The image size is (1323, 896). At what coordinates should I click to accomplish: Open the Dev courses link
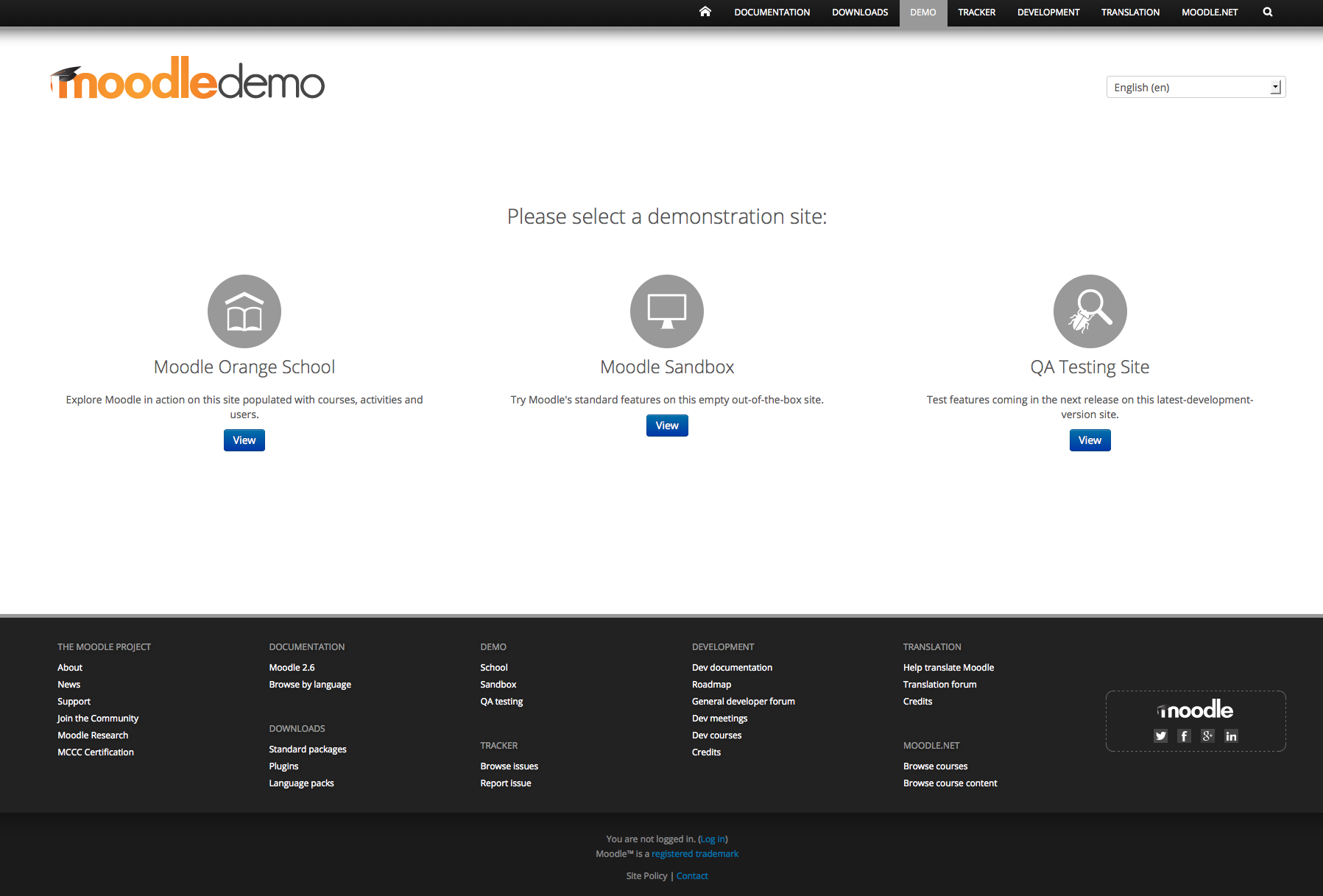tap(716, 736)
